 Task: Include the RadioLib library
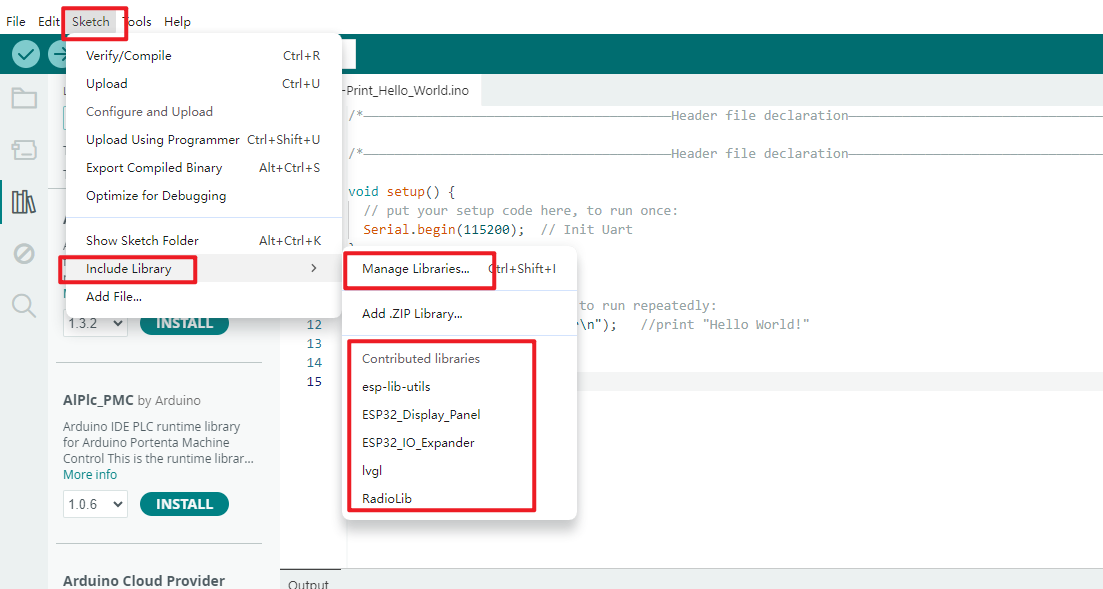[459, 498]
